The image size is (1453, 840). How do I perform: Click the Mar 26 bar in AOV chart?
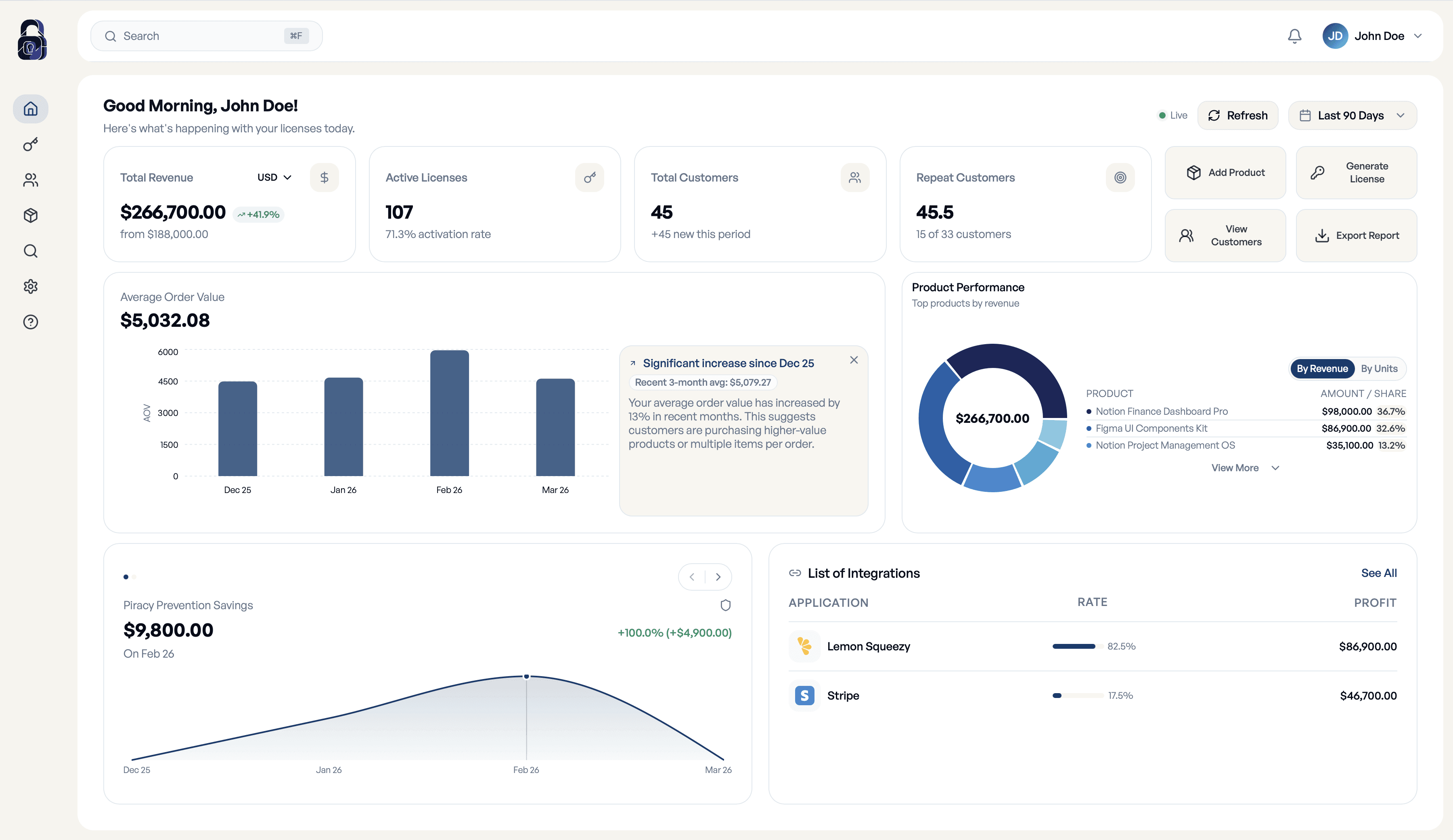(x=555, y=427)
